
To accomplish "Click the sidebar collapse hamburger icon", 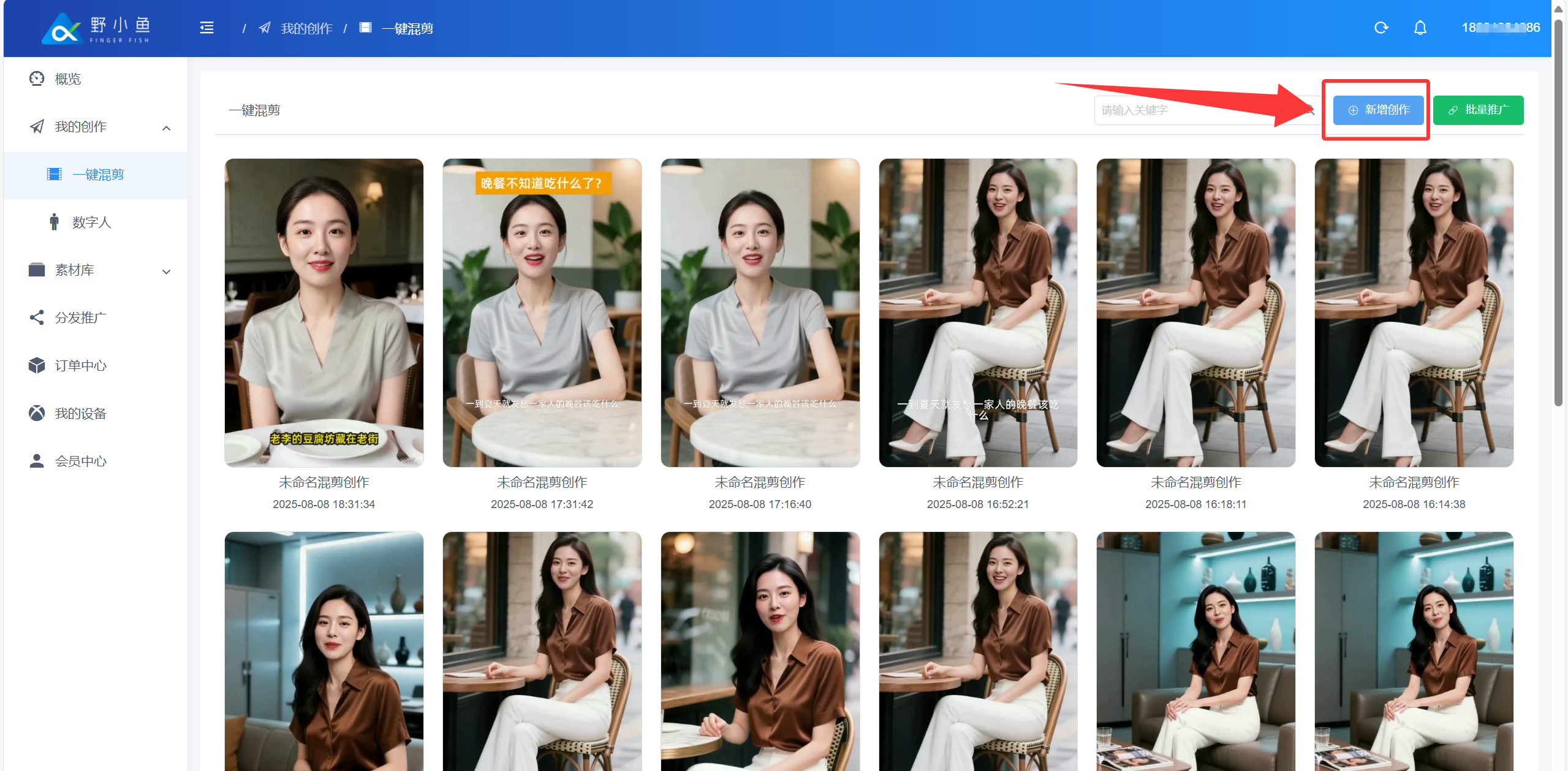I will (x=206, y=28).
